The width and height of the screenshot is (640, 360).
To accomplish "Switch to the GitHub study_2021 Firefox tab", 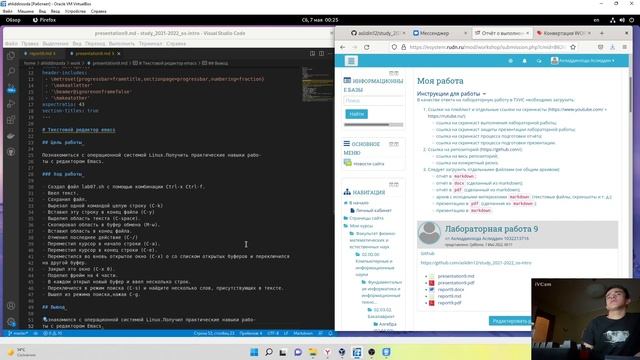I will point(378,33).
